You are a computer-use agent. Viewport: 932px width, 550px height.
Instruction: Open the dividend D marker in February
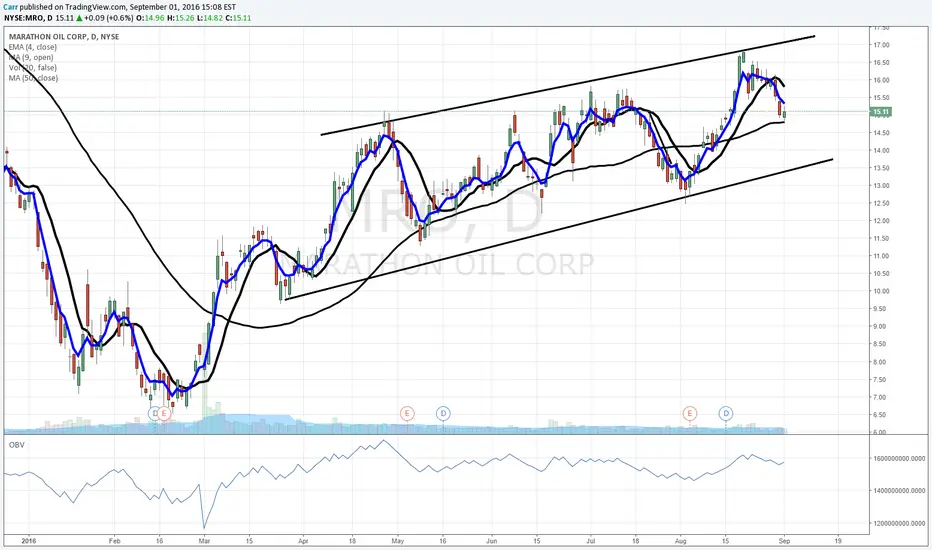[x=155, y=413]
